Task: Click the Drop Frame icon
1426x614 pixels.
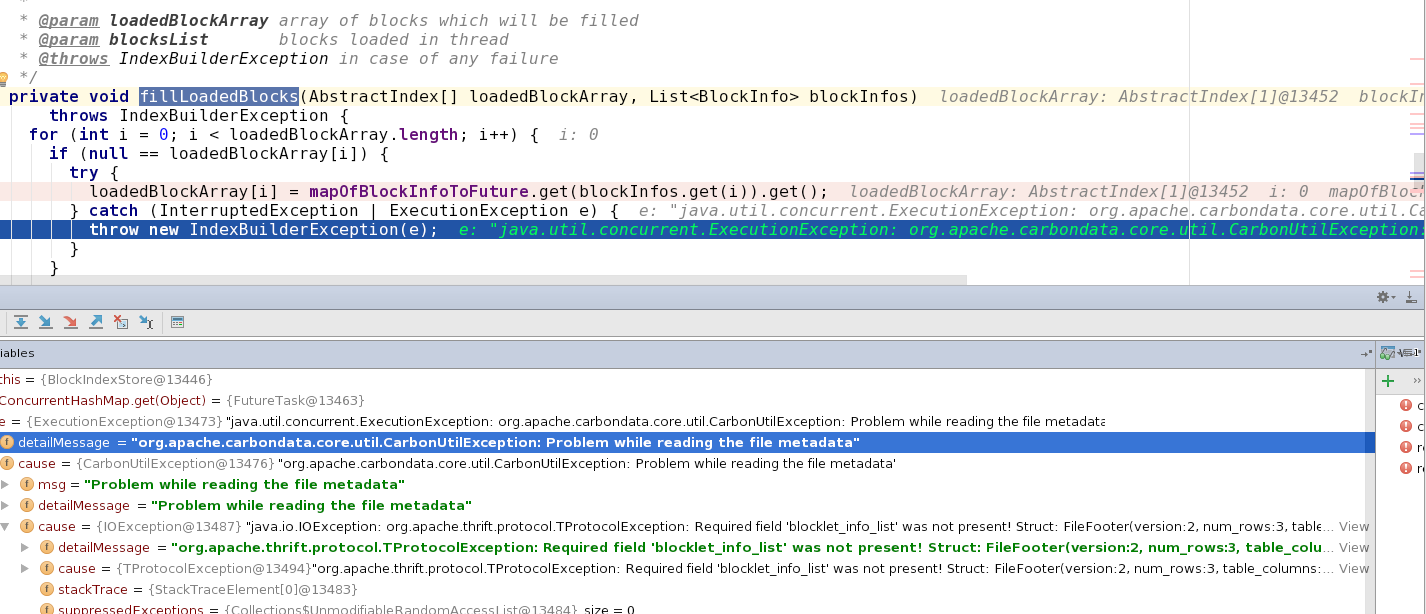Action: pos(121,322)
